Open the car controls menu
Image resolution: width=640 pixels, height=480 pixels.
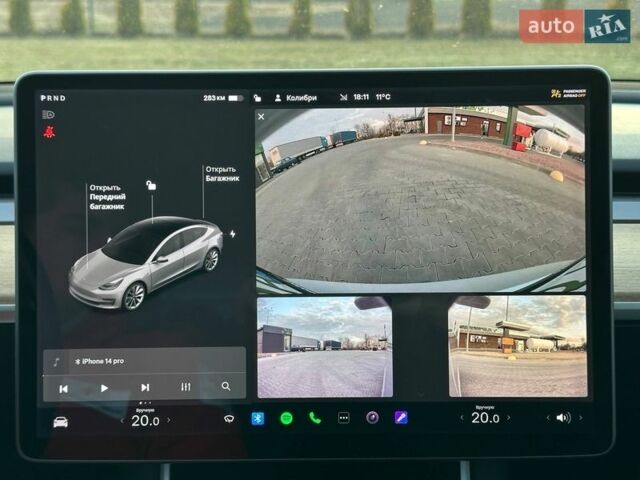61,421
